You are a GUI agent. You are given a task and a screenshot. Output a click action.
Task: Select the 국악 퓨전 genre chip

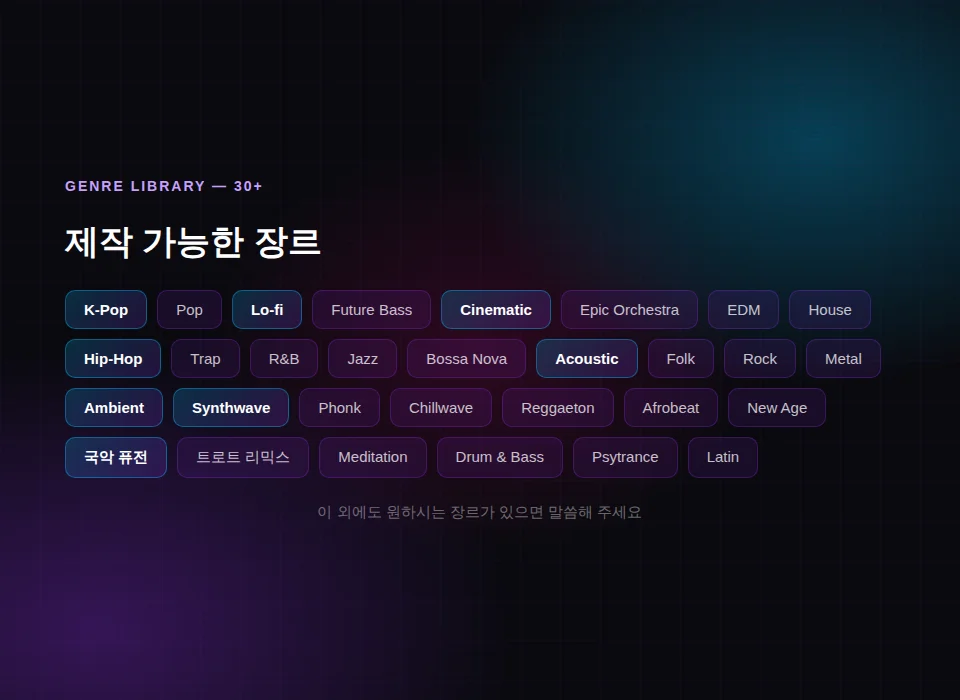pyautogui.click(x=116, y=457)
